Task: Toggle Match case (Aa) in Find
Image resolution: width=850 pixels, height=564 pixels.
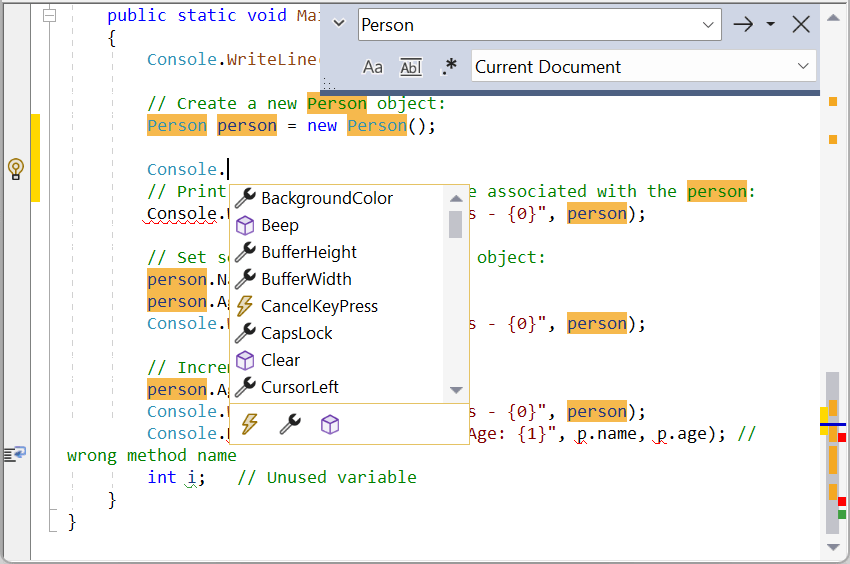Action: click(x=372, y=67)
